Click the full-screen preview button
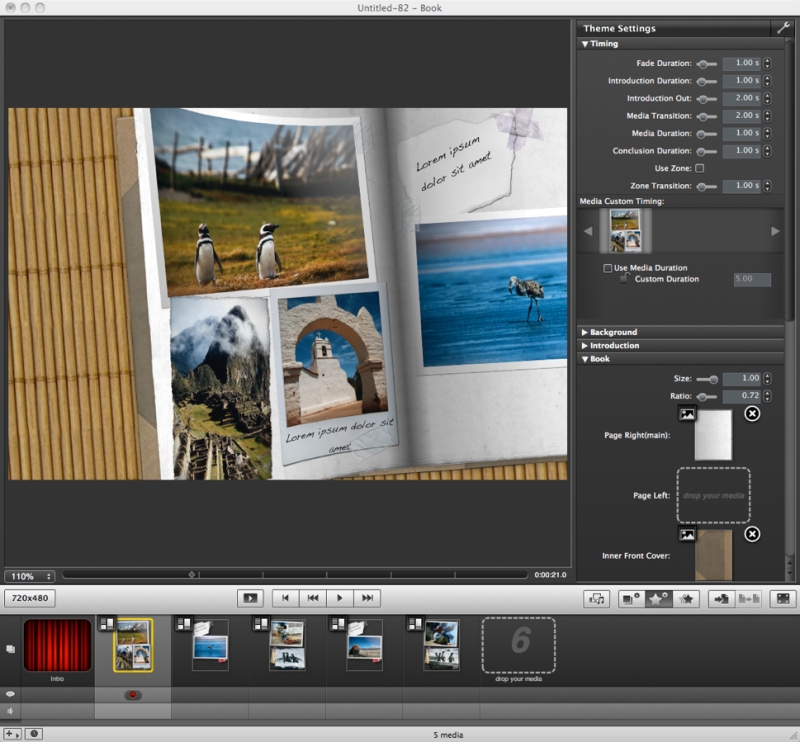This screenshot has height=742, width=800. 250,598
